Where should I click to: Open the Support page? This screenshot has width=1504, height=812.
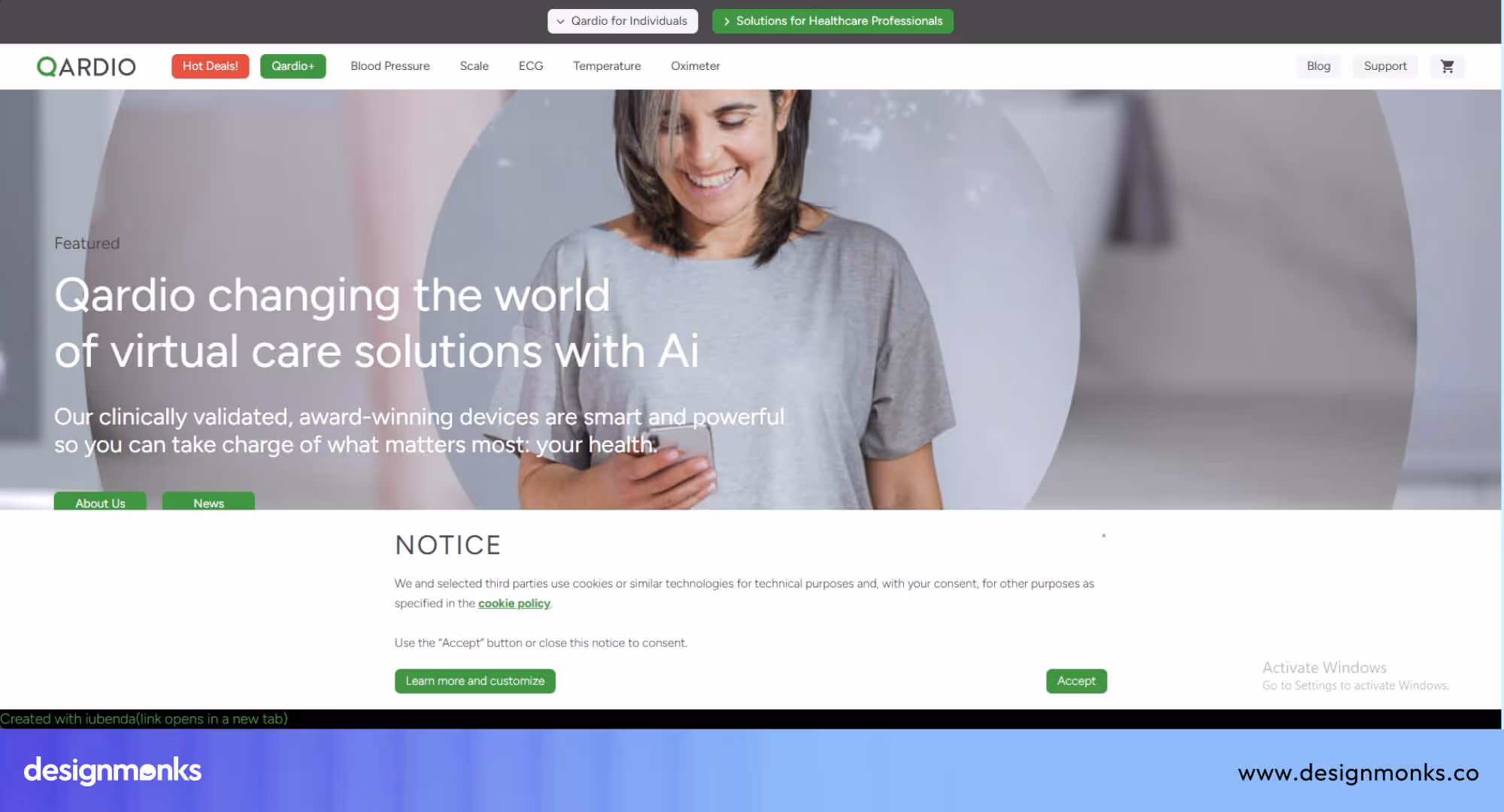pyautogui.click(x=1385, y=66)
